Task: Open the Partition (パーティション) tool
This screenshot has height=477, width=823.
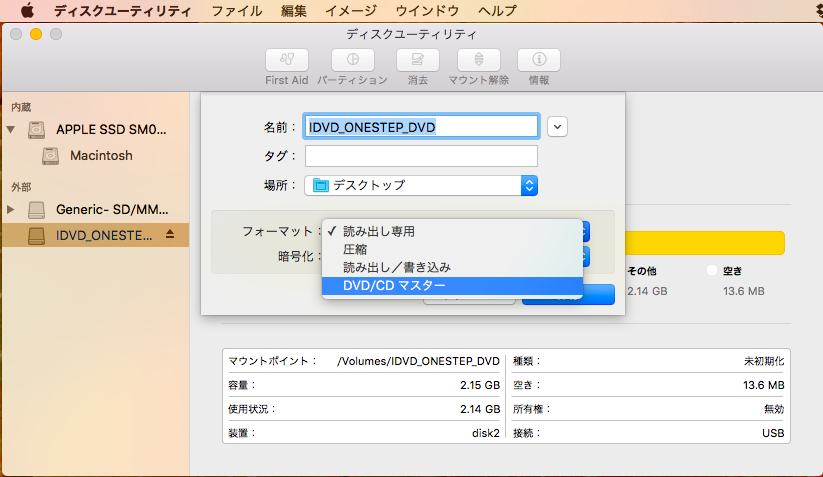Action: 353,60
